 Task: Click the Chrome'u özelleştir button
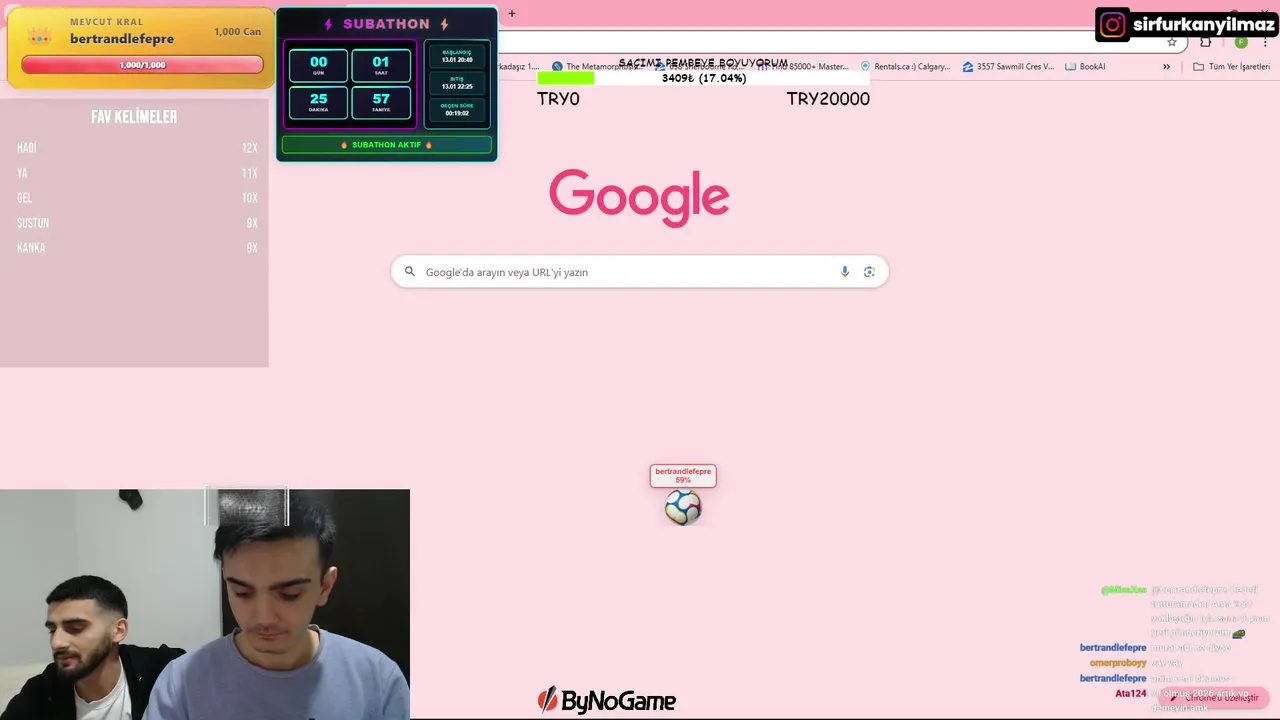pyautogui.click(x=1213, y=698)
